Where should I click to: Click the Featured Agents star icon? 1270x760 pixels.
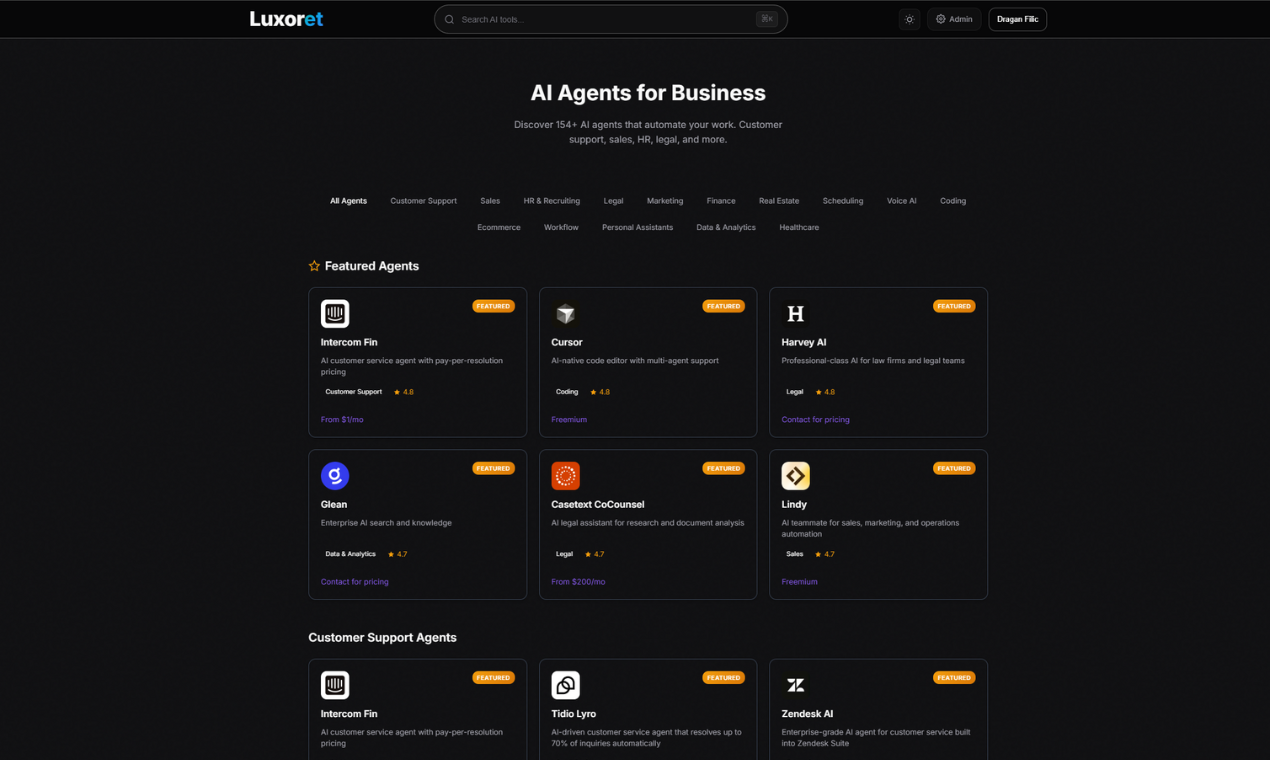314,266
